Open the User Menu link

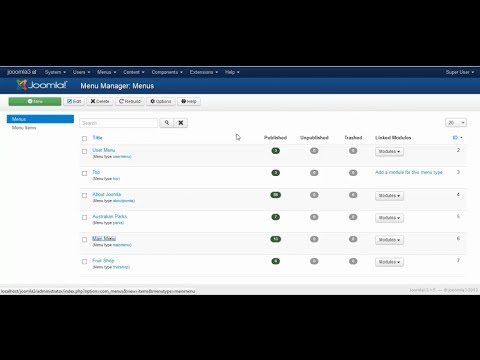pos(104,150)
